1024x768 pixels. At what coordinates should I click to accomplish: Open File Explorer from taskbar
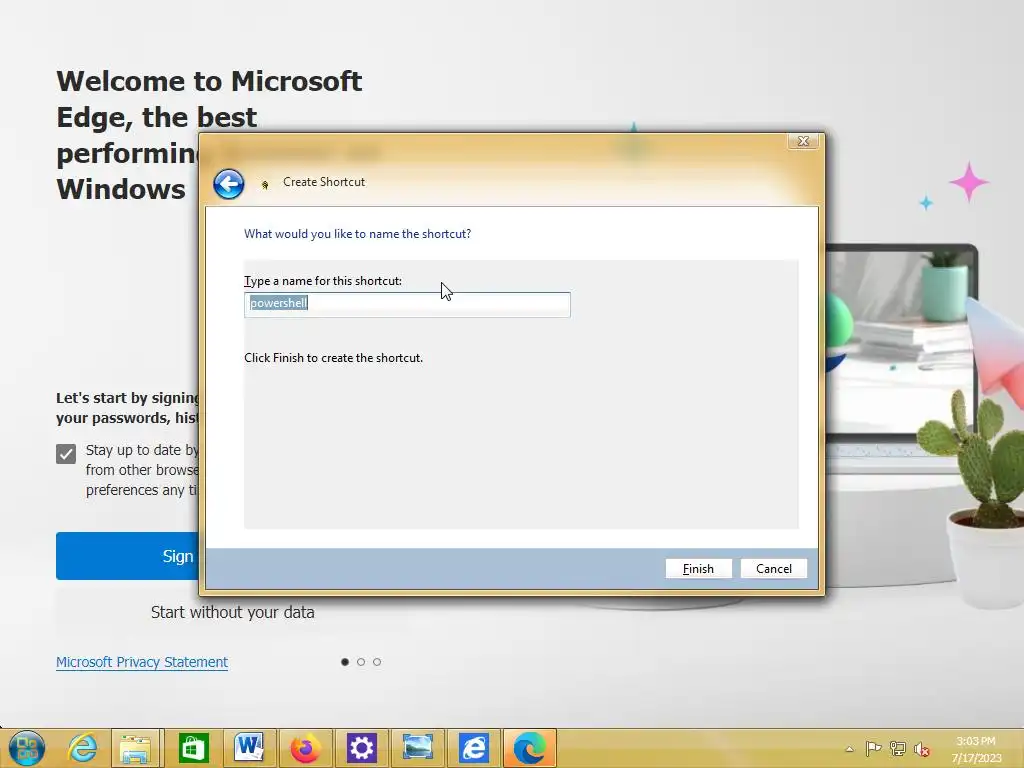(x=136, y=748)
